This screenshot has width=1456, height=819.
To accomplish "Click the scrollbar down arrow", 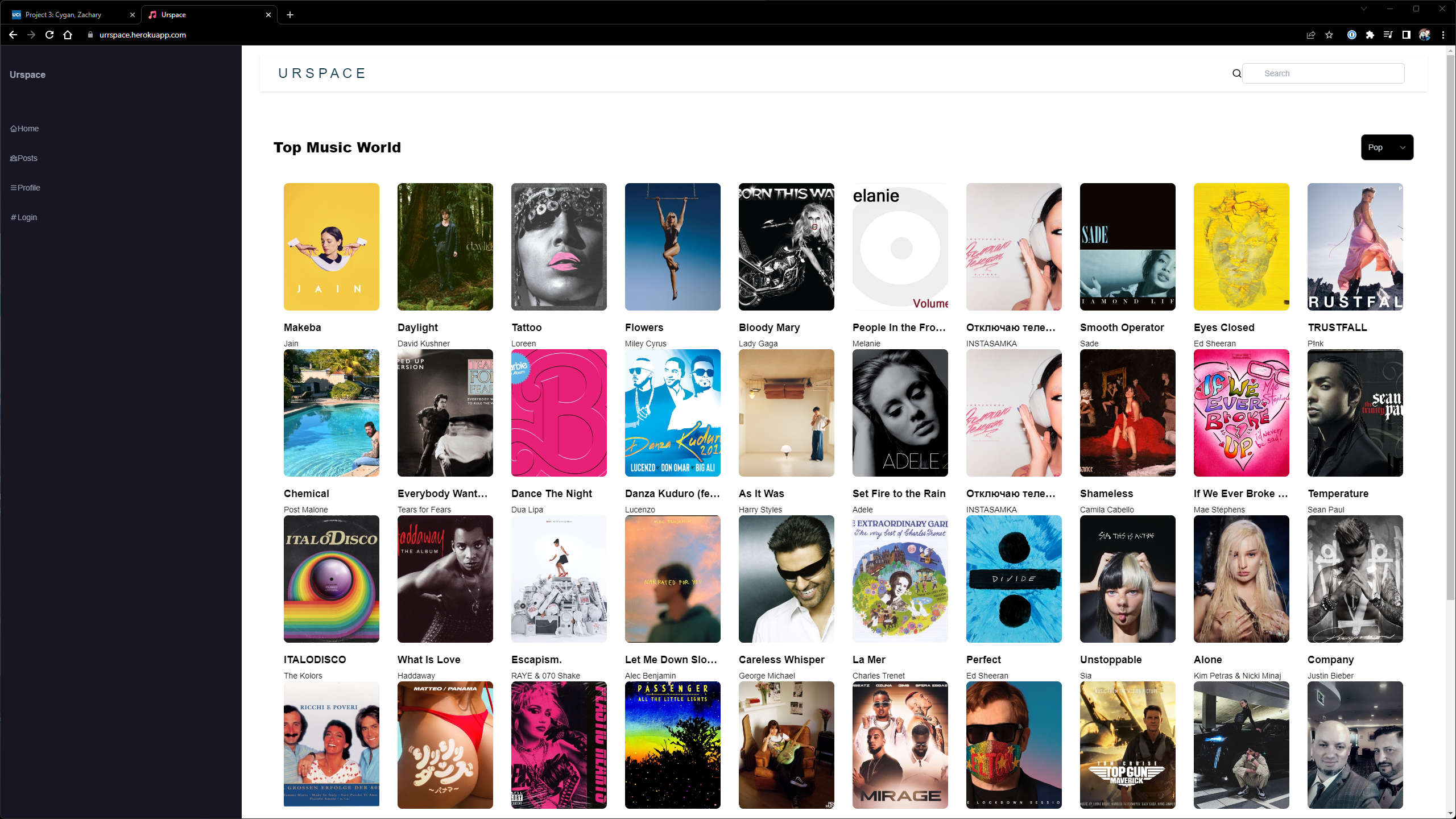I will pyautogui.click(x=1450, y=814).
